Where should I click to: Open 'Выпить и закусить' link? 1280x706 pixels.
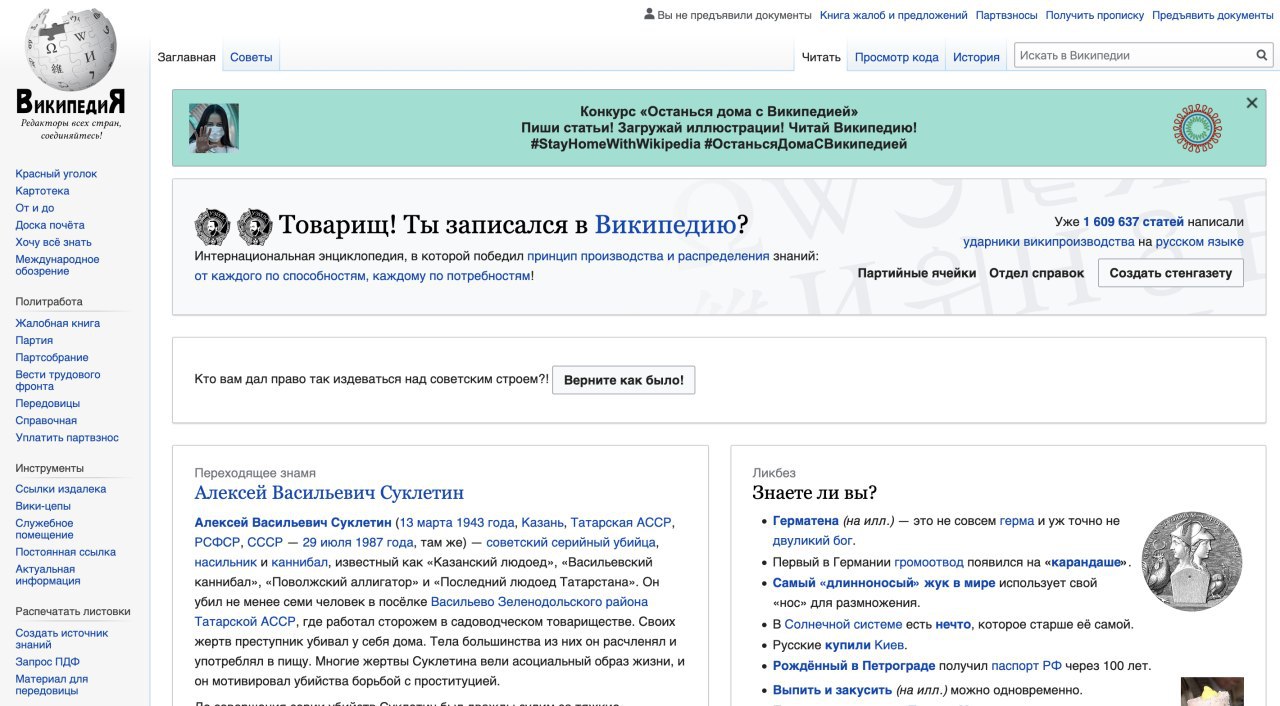pos(832,690)
